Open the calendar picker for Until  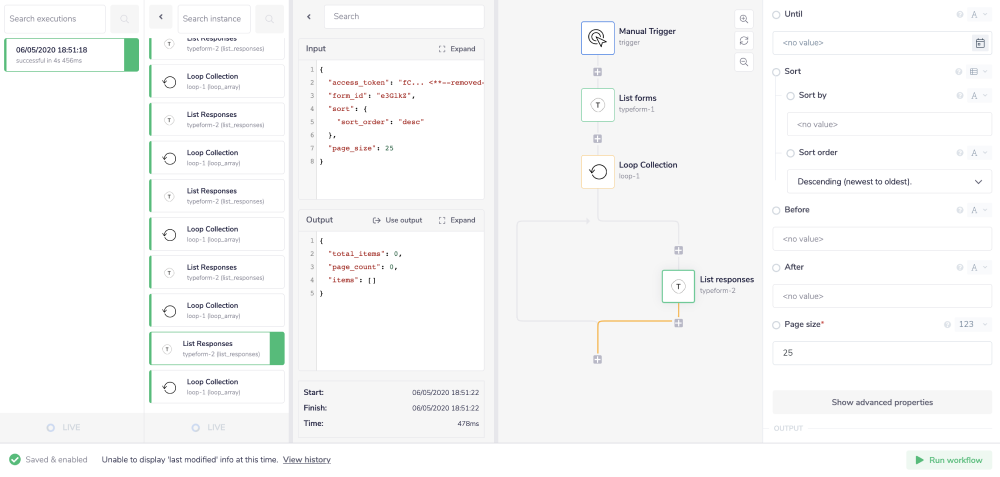[979, 43]
